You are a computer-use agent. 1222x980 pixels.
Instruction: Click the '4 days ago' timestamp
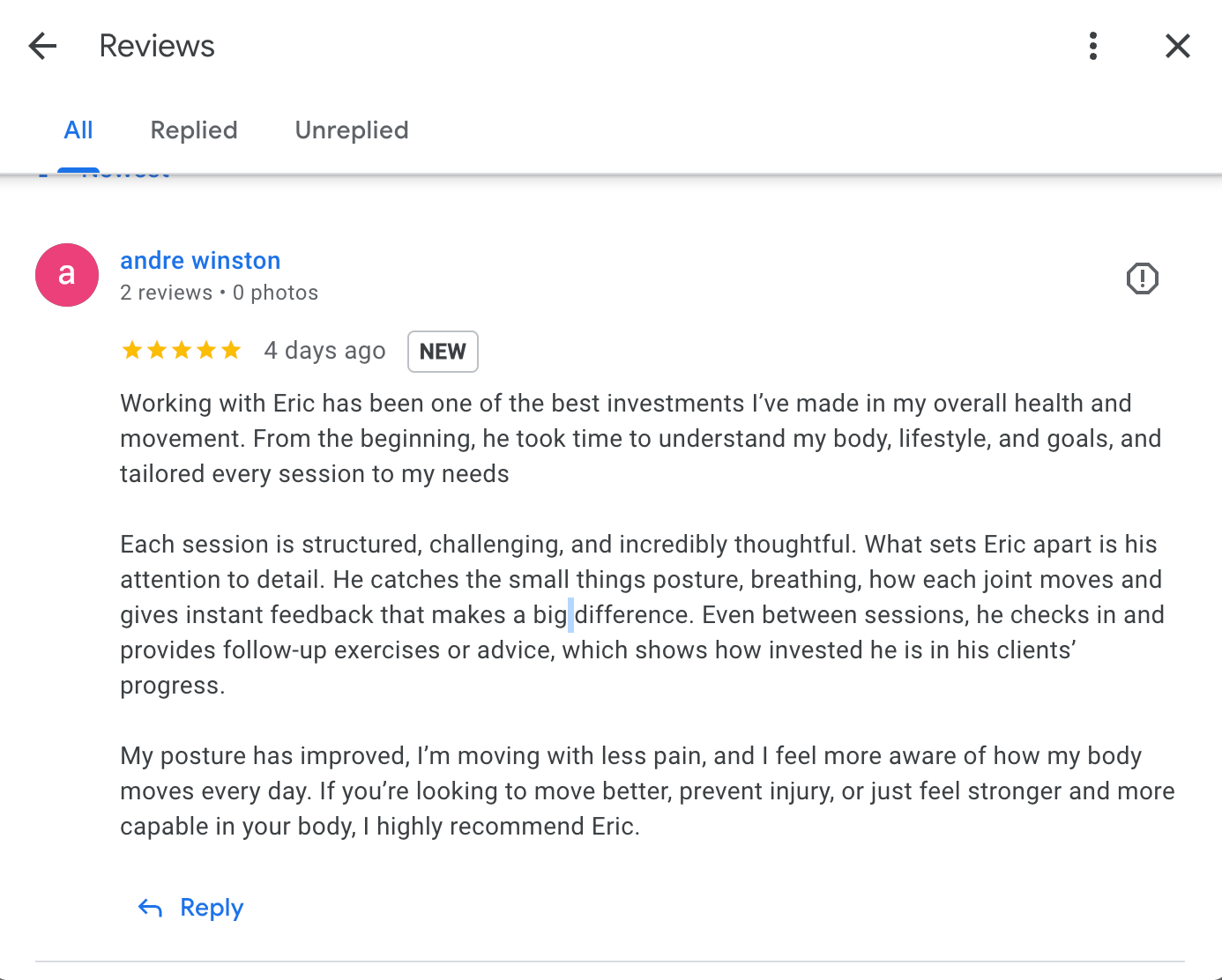click(x=324, y=351)
